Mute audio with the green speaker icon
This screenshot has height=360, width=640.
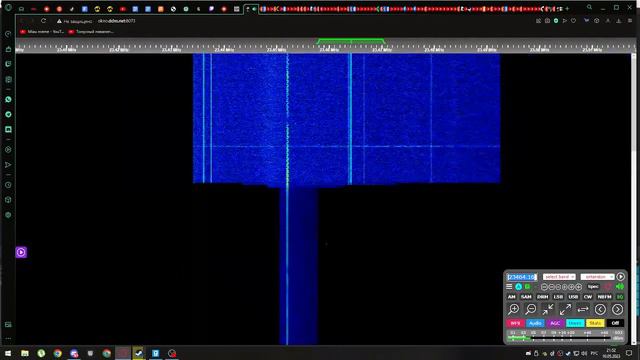click(x=620, y=287)
